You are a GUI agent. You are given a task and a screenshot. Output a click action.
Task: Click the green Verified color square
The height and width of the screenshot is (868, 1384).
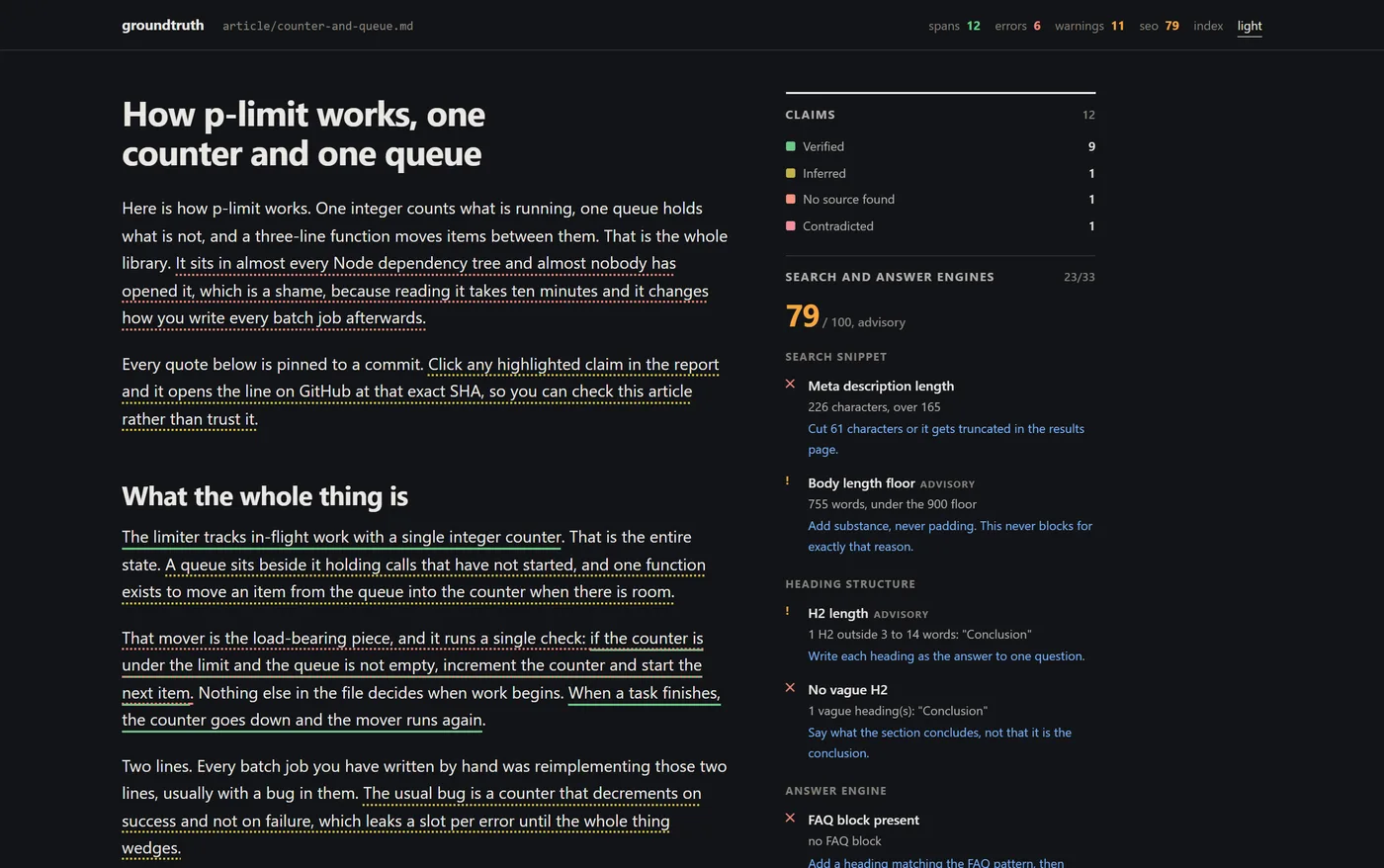tap(791, 146)
